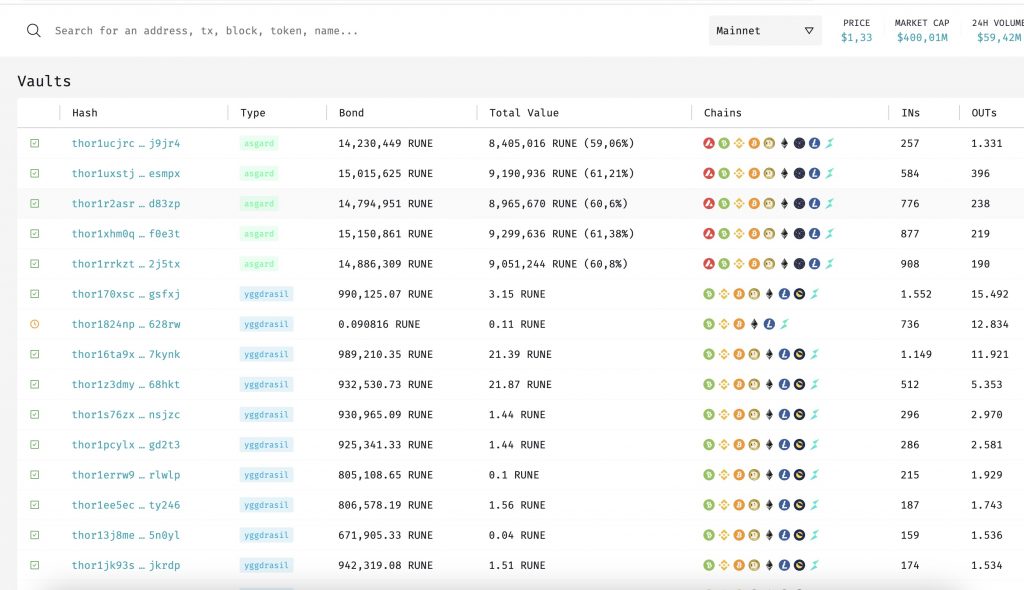This screenshot has width=1024, height=590.
Task: Click the active status icon for thor16ta9x vault
Action: (x=35, y=354)
